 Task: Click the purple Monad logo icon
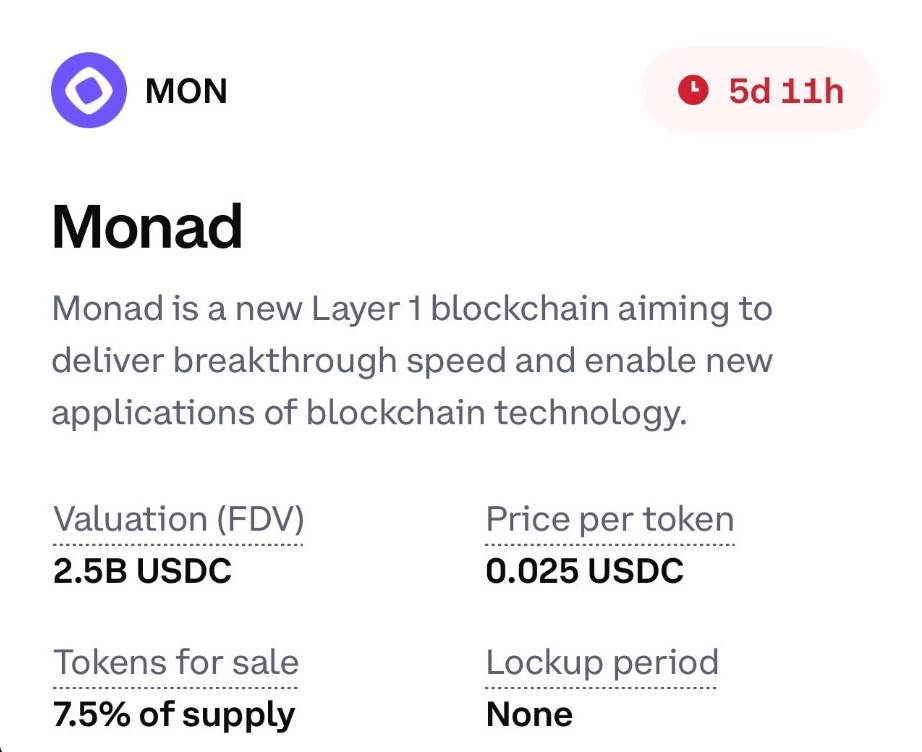88,91
